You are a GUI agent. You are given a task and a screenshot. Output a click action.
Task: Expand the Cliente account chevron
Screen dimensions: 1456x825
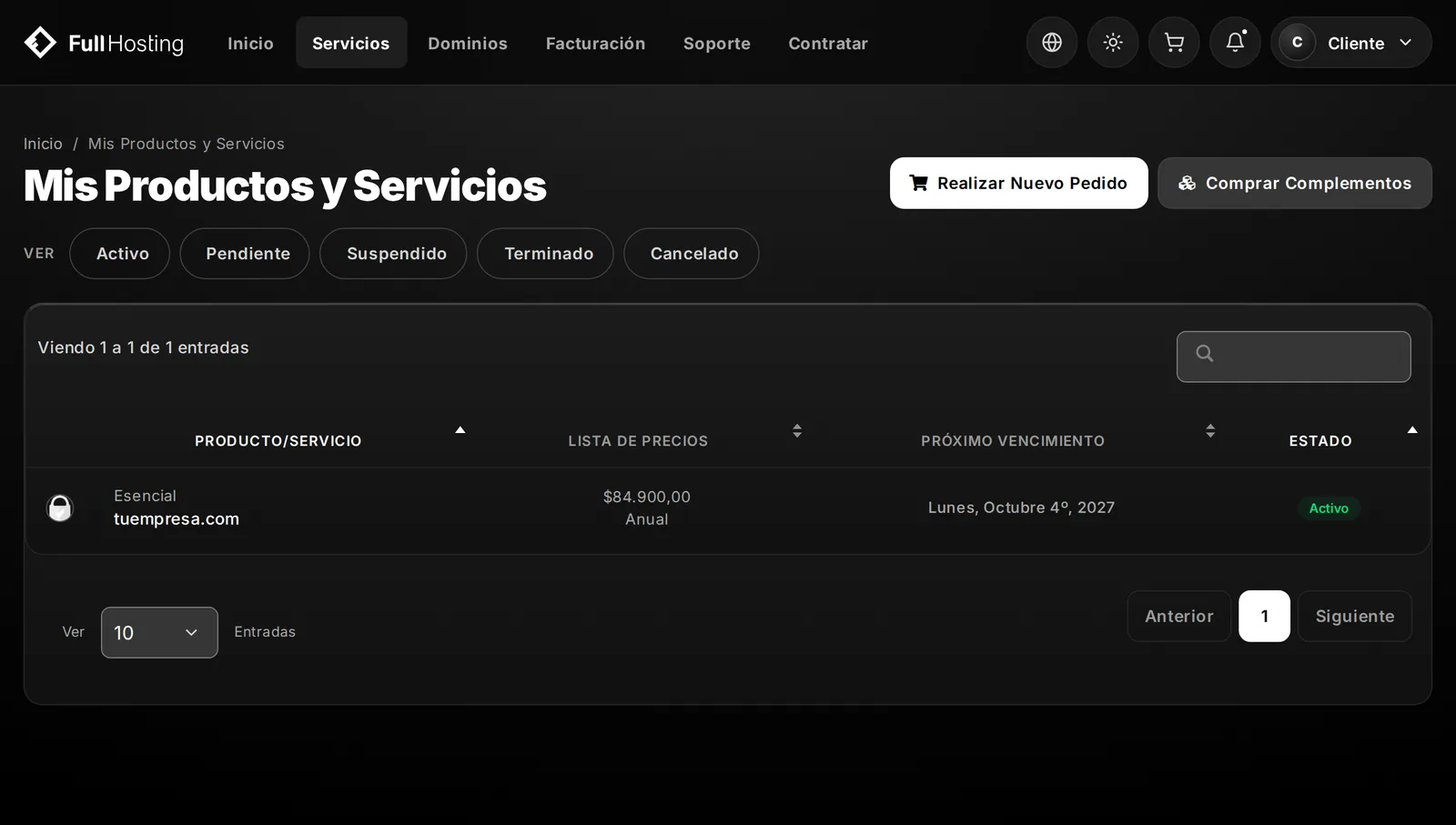(x=1406, y=43)
